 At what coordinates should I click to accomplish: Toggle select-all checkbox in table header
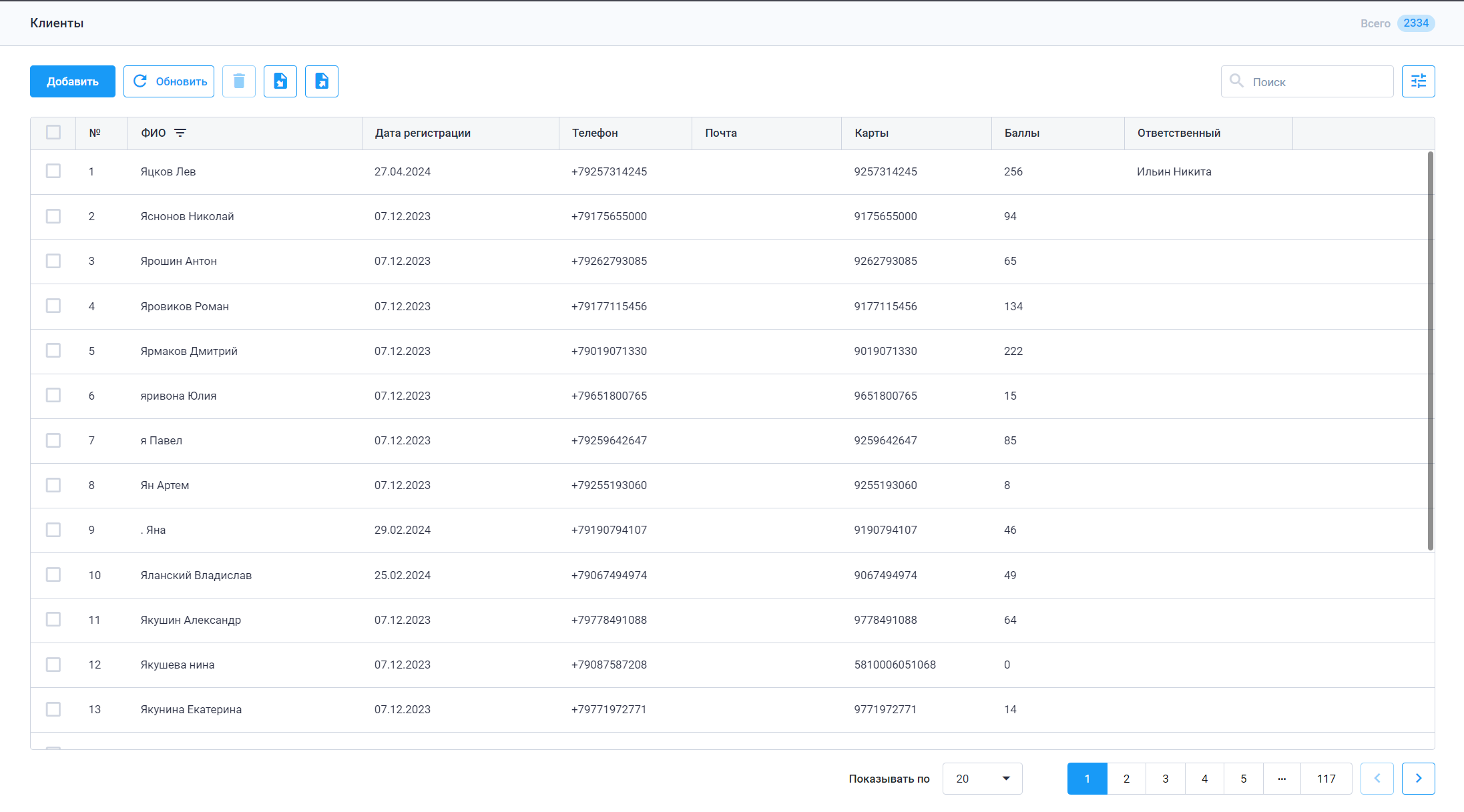53,132
